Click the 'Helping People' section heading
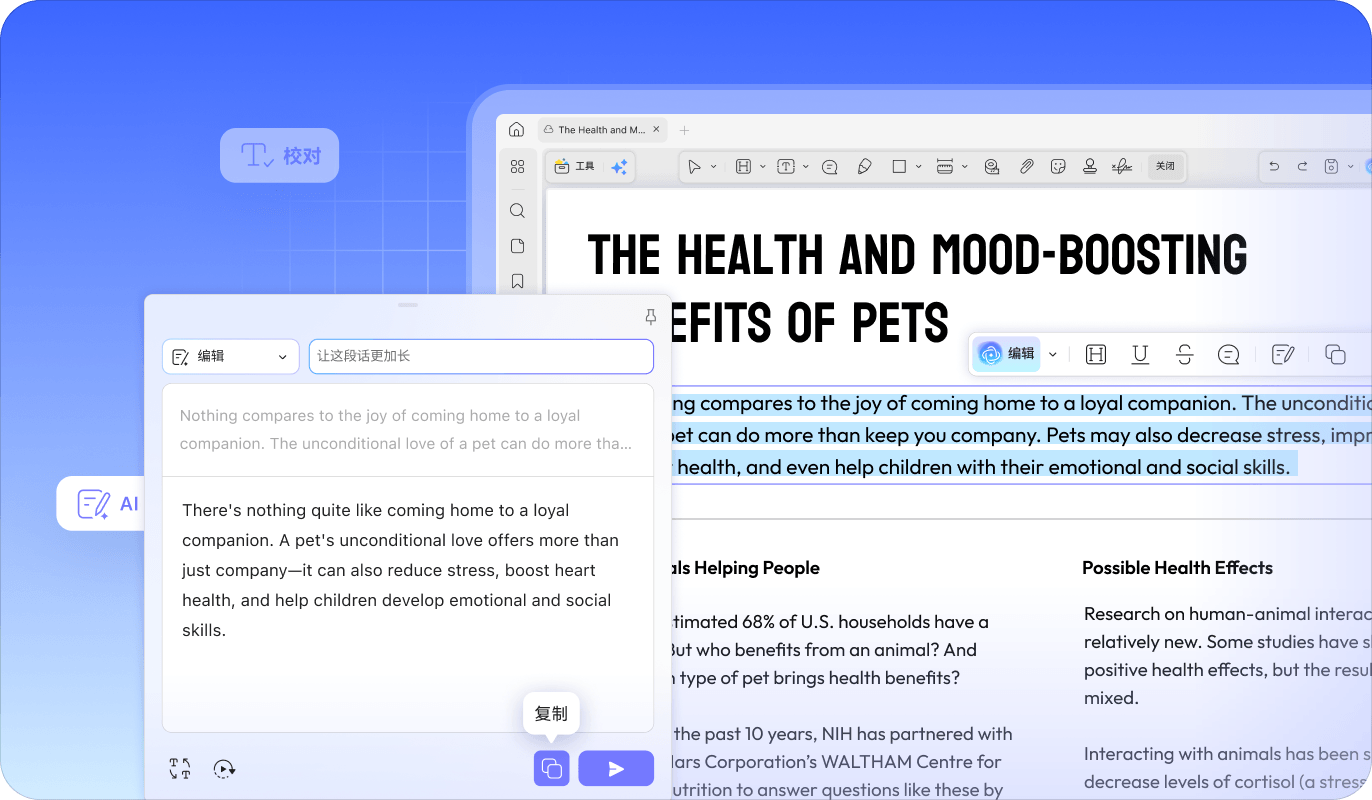 tap(756, 568)
